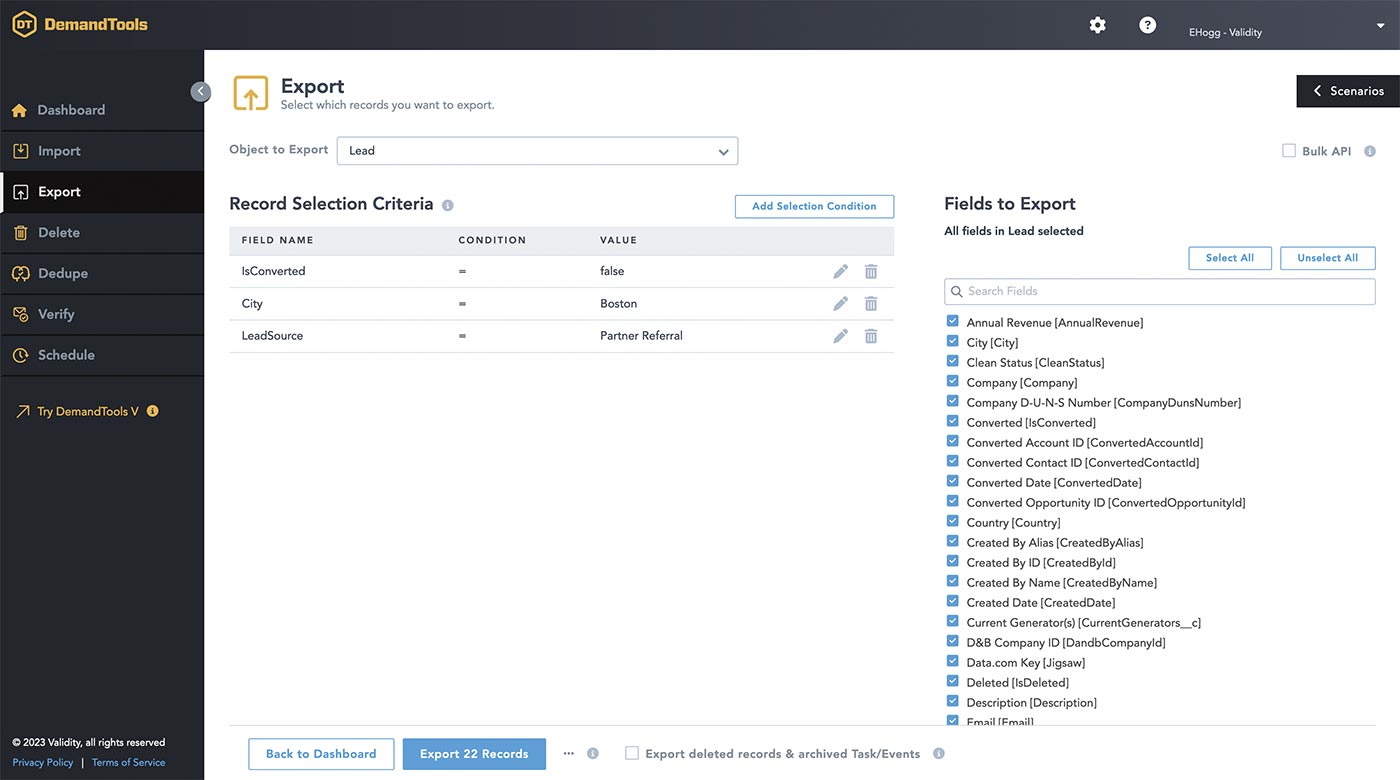This screenshot has width=1400, height=780.
Task: Uncheck Data.com Key [Jigsaw] checkbox
Action: click(x=952, y=662)
